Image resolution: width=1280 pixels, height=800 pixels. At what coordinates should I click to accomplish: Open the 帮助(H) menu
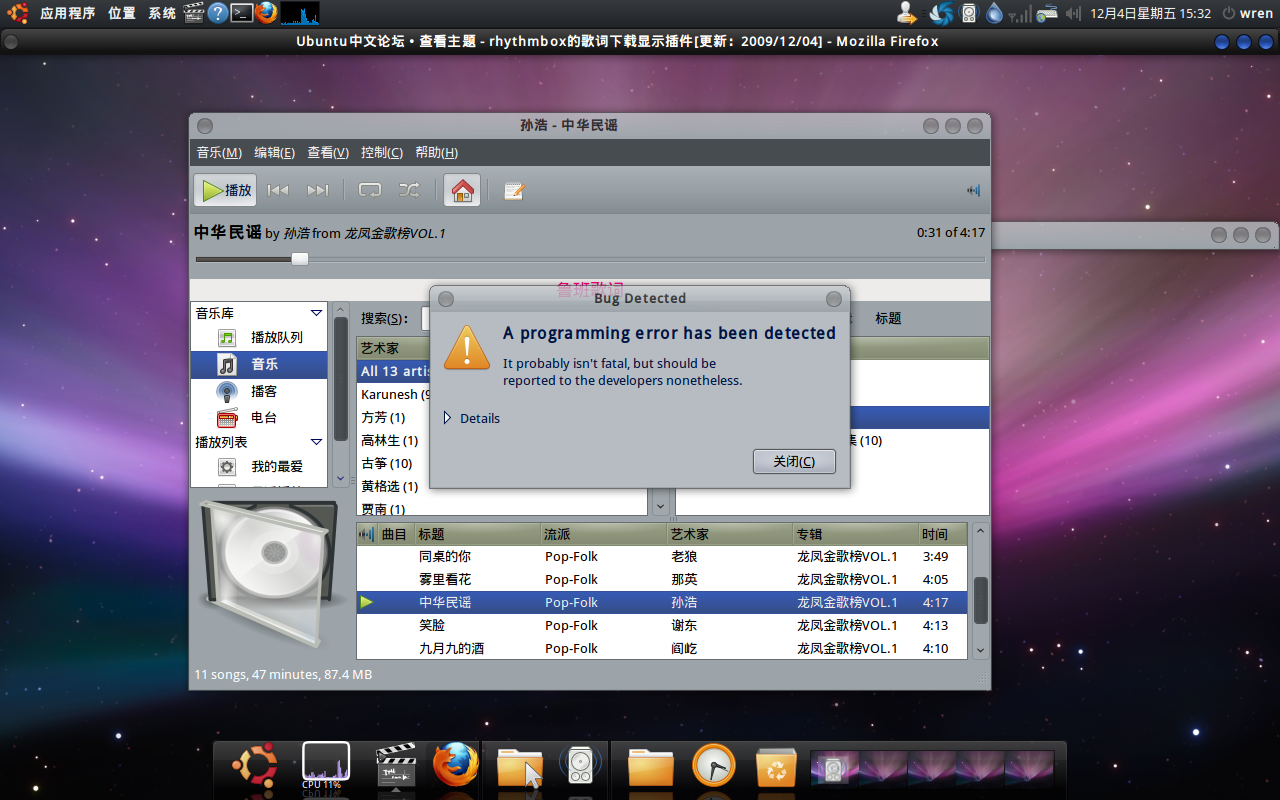coord(436,152)
